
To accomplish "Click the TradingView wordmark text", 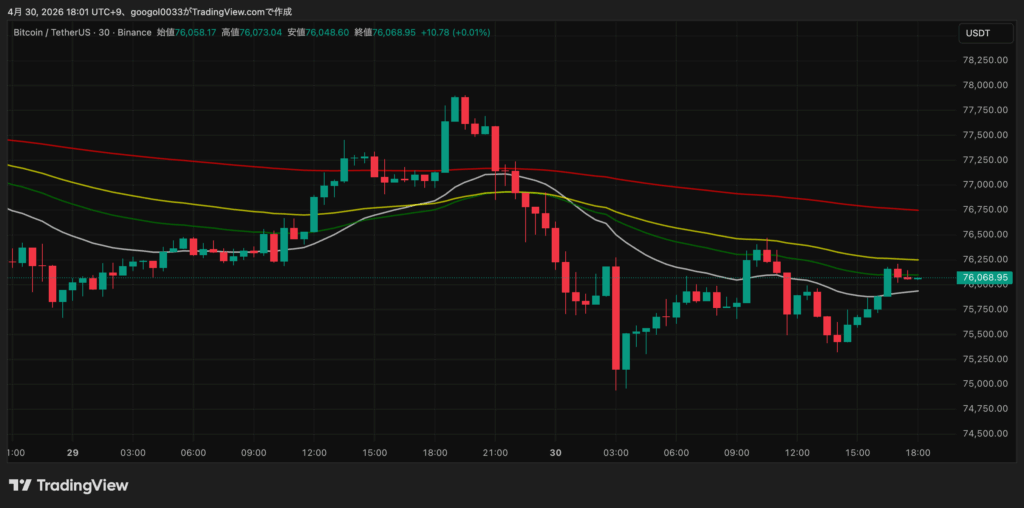I will click(x=82, y=486).
